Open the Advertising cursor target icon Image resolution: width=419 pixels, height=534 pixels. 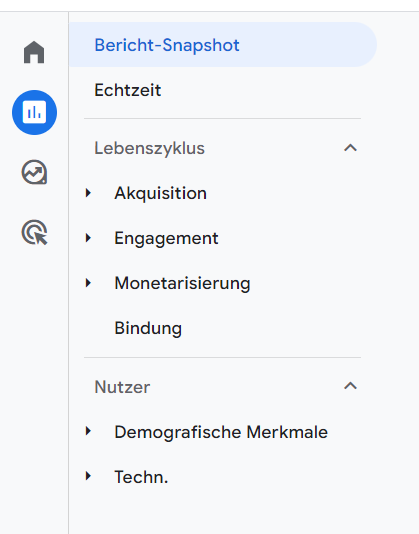point(34,233)
